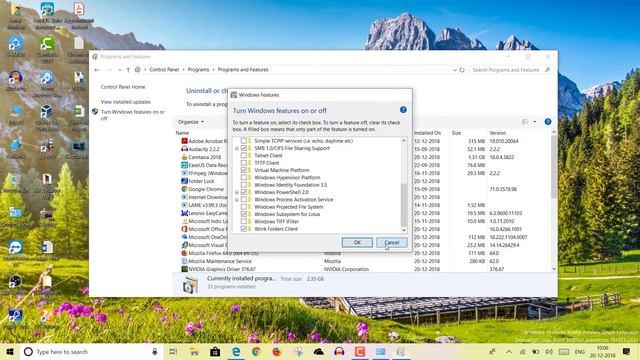
Task: Go back using the back arrow in Programs window
Action: click(97, 70)
